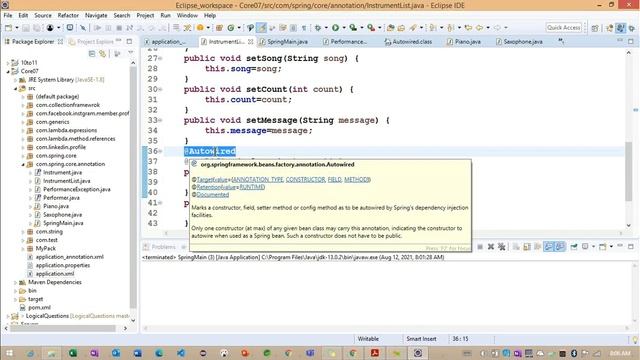Switch to the Autowired.class editor tab
Viewport: 640px width, 360px height.
click(408, 42)
